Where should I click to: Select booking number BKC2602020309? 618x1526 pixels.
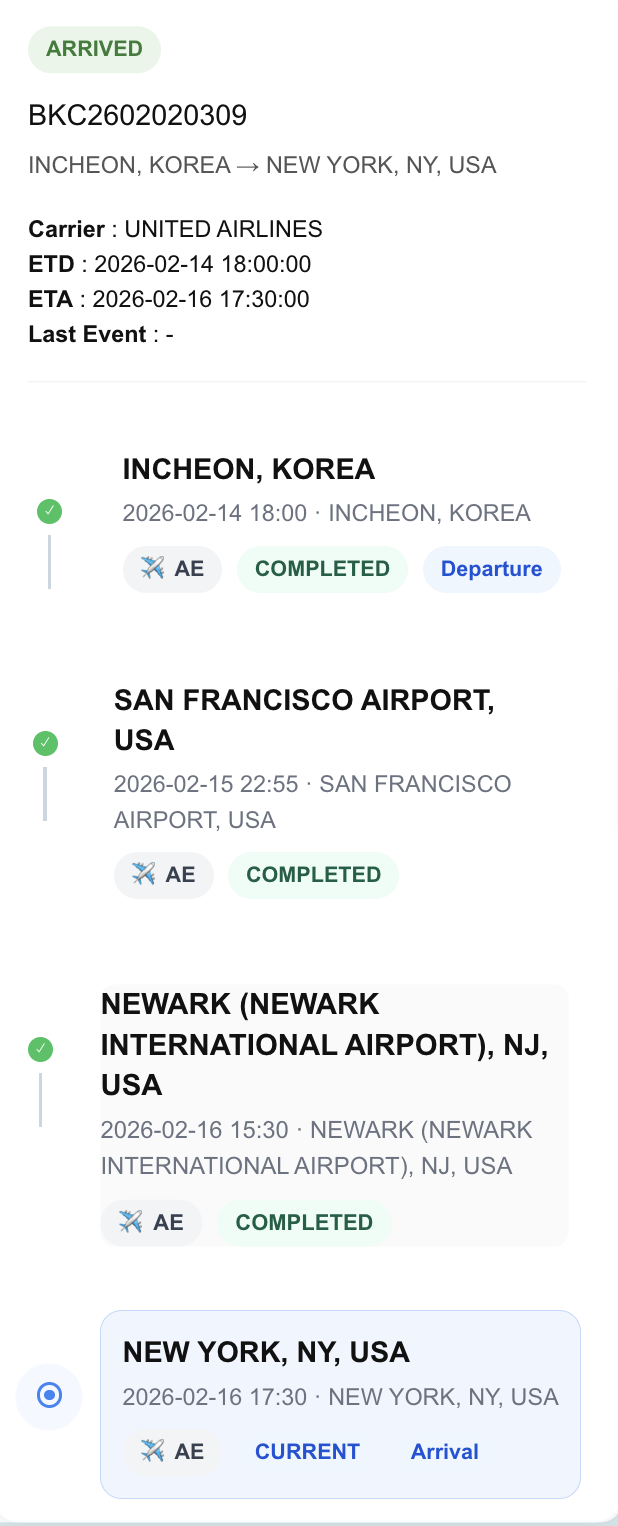coord(138,116)
